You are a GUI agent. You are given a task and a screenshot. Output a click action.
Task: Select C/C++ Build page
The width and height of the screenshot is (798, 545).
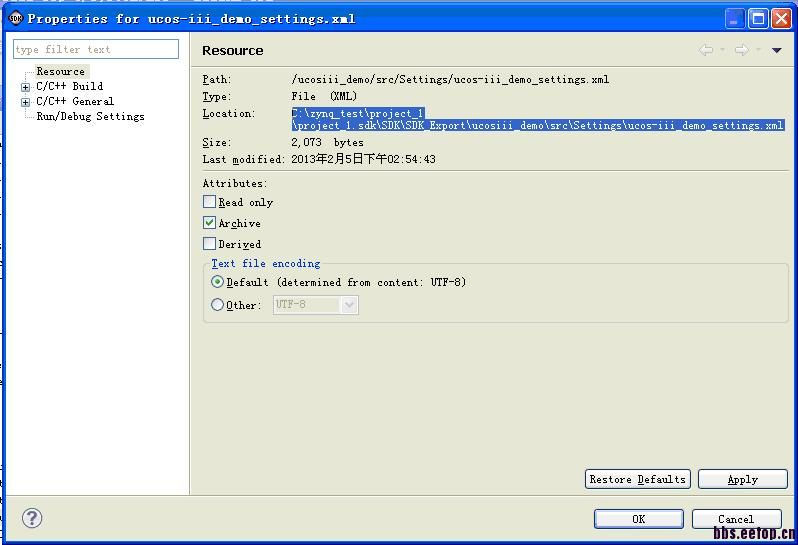pos(70,86)
